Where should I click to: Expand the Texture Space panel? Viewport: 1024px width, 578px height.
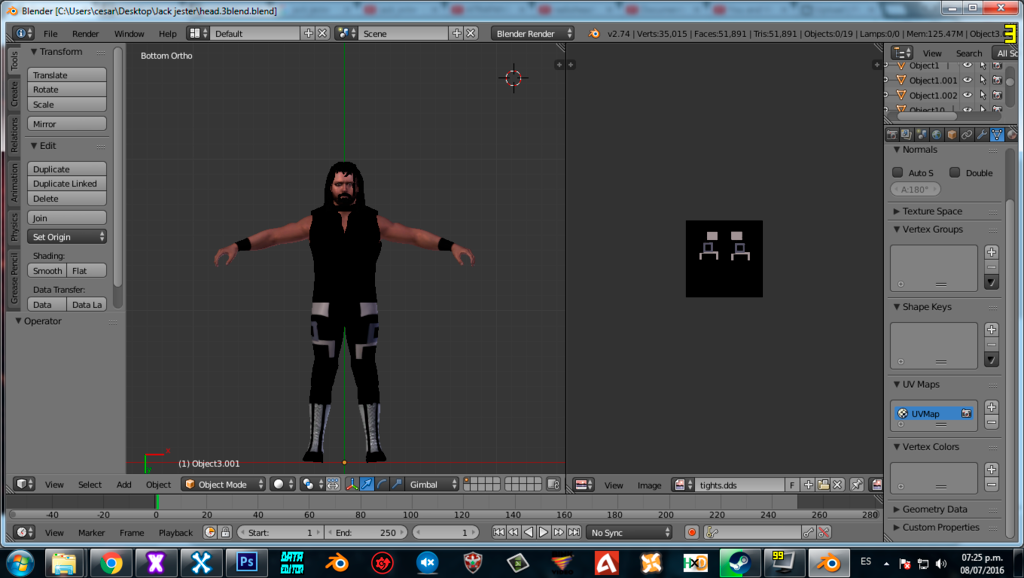tap(932, 211)
